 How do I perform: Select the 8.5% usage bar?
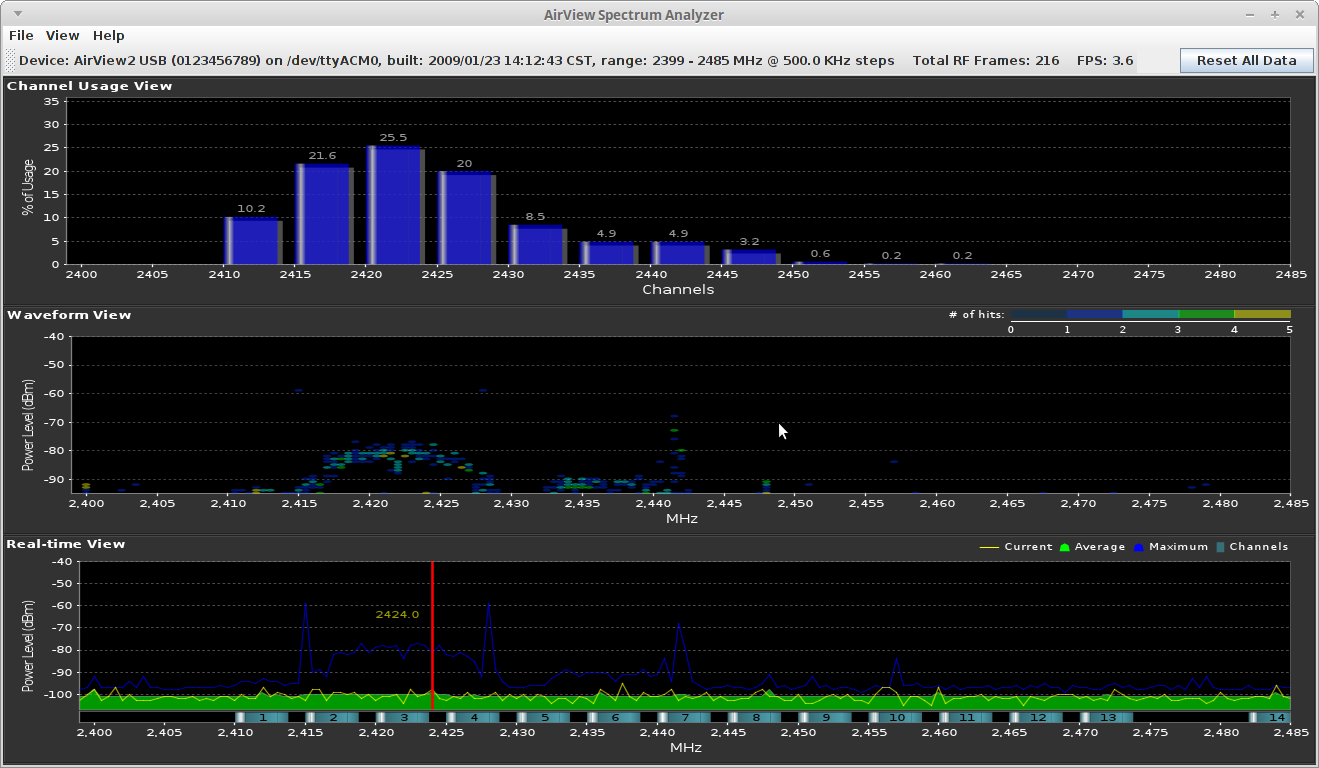coord(538,245)
